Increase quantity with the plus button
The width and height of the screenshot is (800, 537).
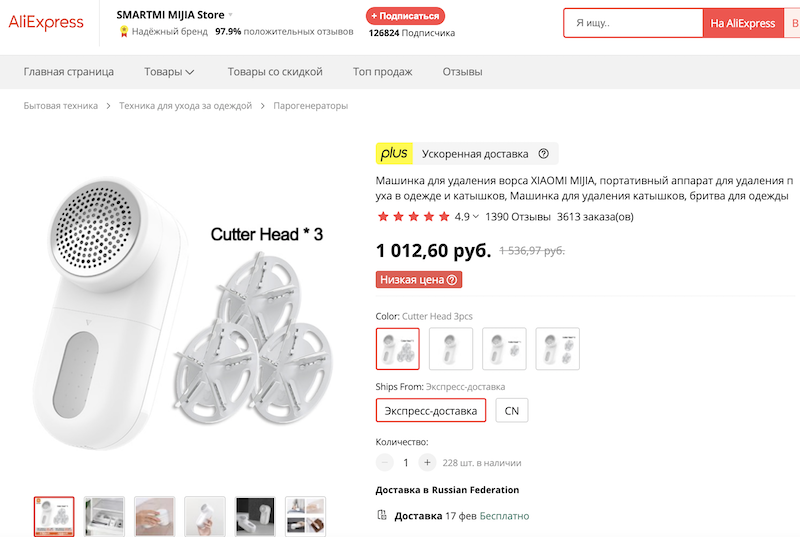coord(427,463)
